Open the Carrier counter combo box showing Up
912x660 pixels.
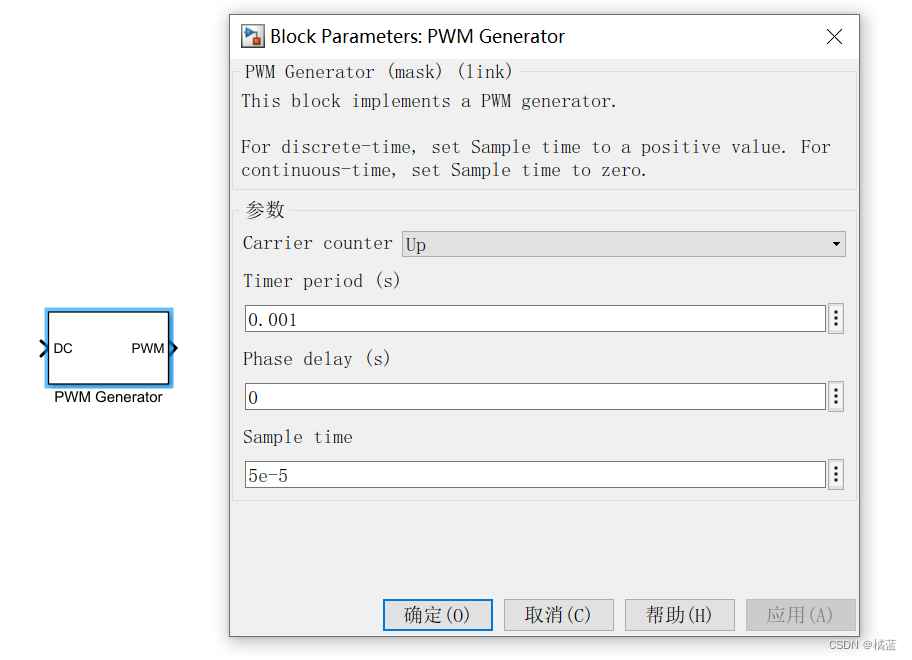(624, 244)
